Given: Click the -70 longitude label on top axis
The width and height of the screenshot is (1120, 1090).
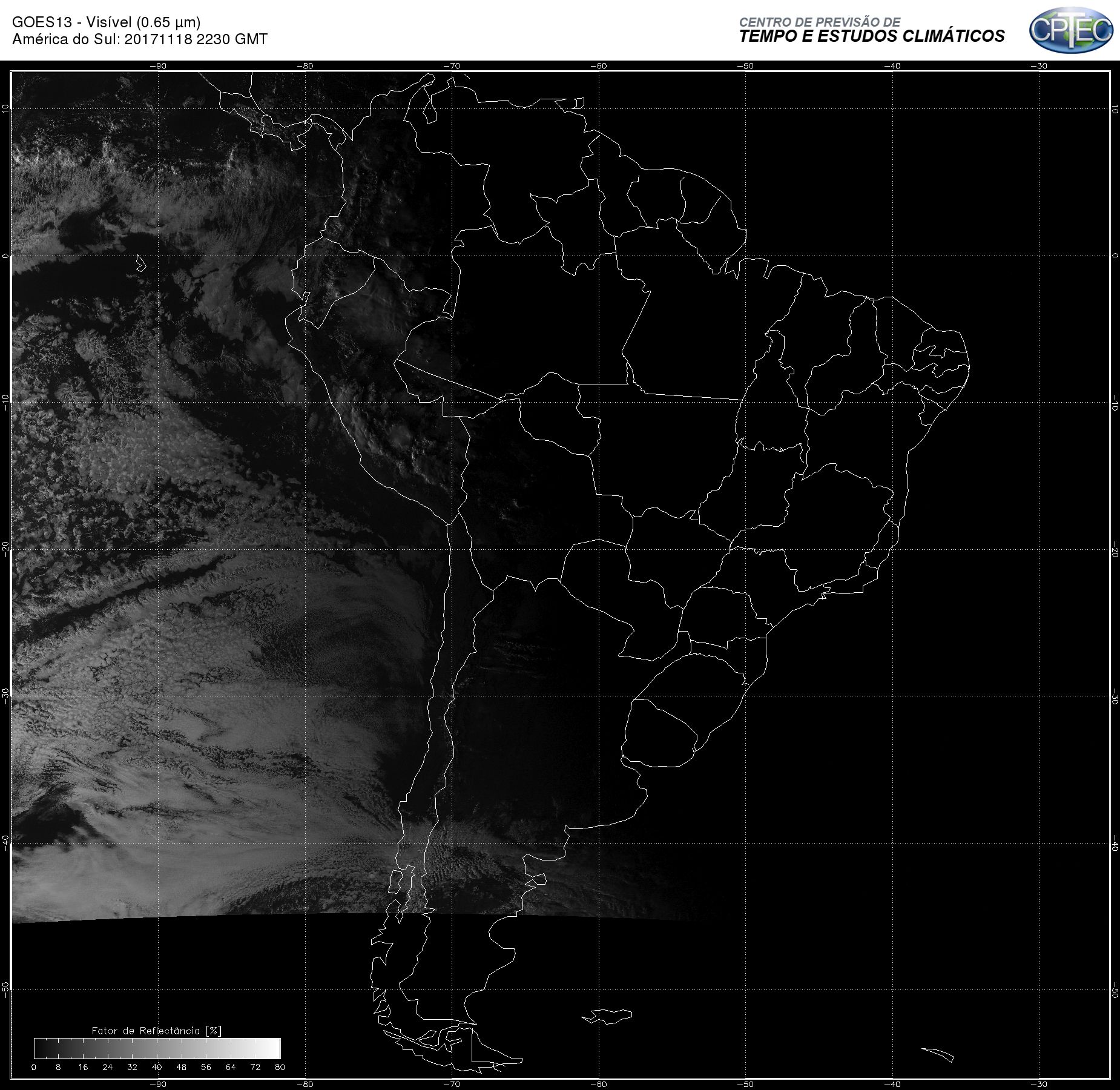Looking at the screenshot, I should tap(452, 66).
